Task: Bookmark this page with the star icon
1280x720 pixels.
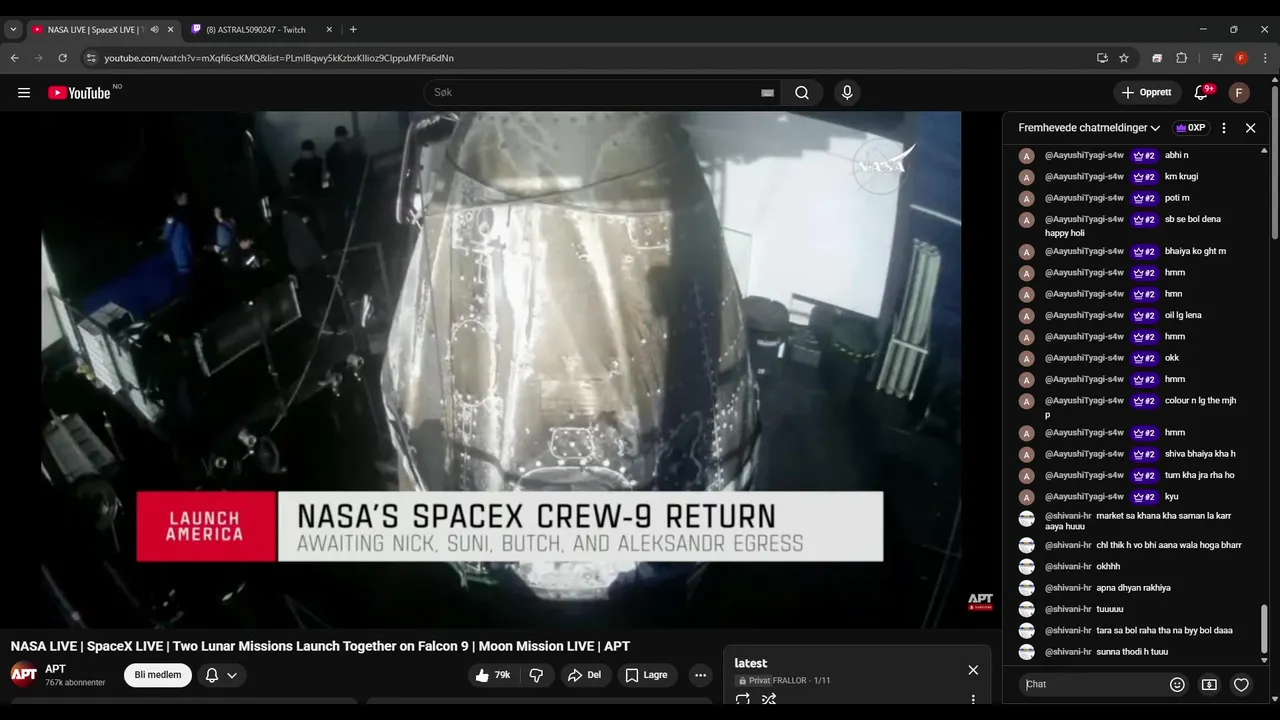Action: [1124, 58]
